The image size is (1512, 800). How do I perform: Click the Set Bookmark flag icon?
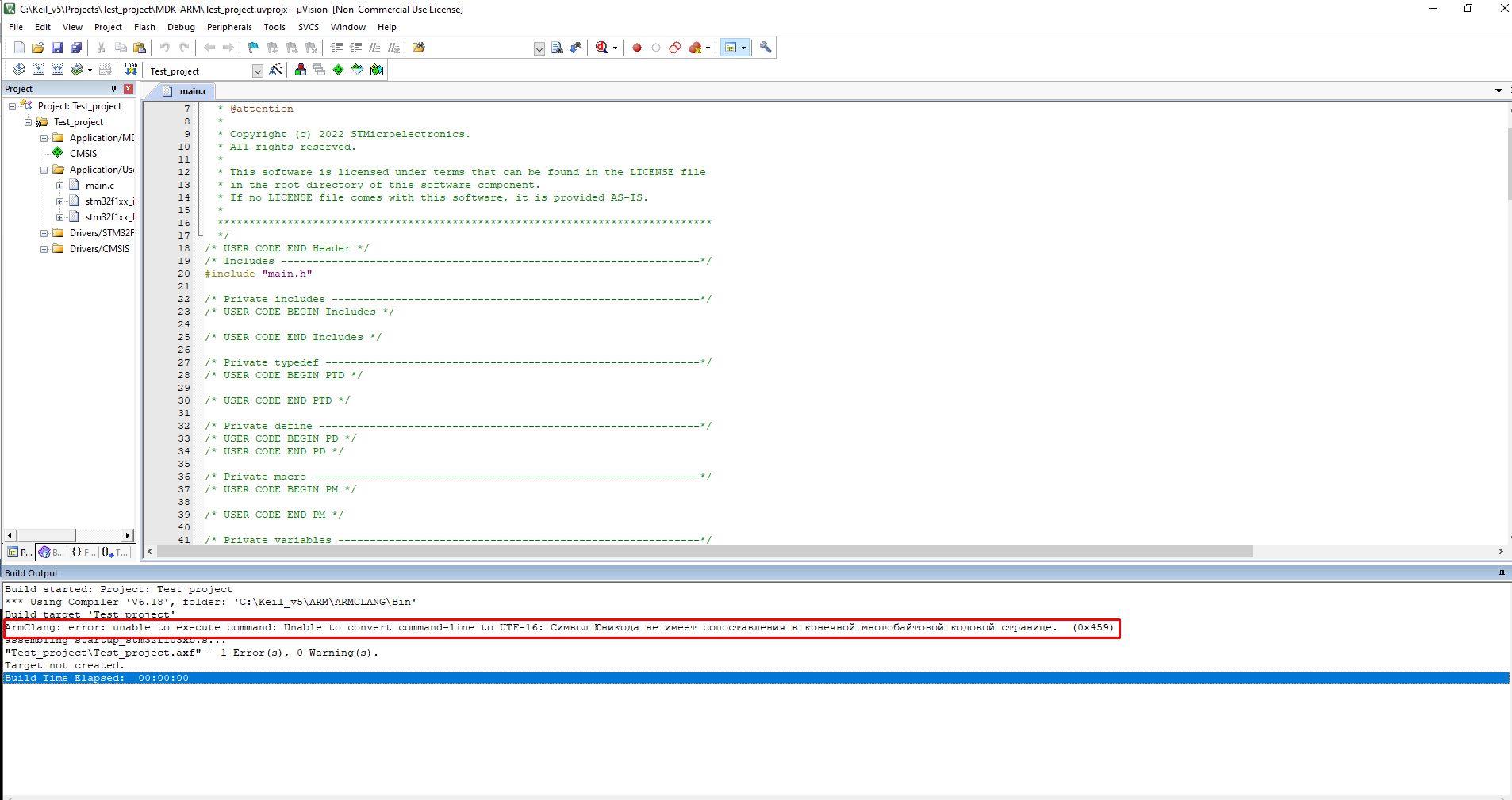(x=253, y=48)
